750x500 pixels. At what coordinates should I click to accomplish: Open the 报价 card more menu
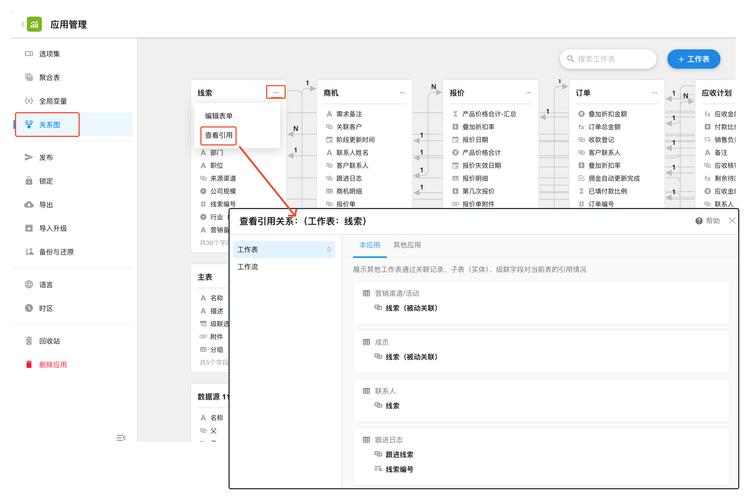[529, 92]
